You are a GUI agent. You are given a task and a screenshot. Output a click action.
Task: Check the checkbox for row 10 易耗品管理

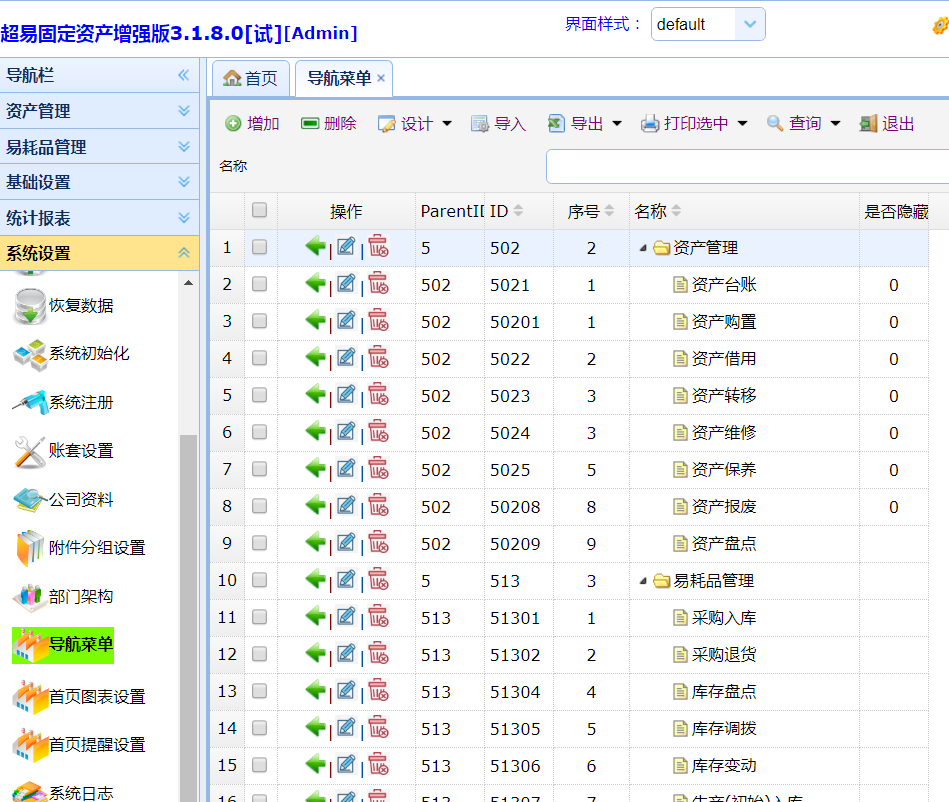(x=260, y=580)
